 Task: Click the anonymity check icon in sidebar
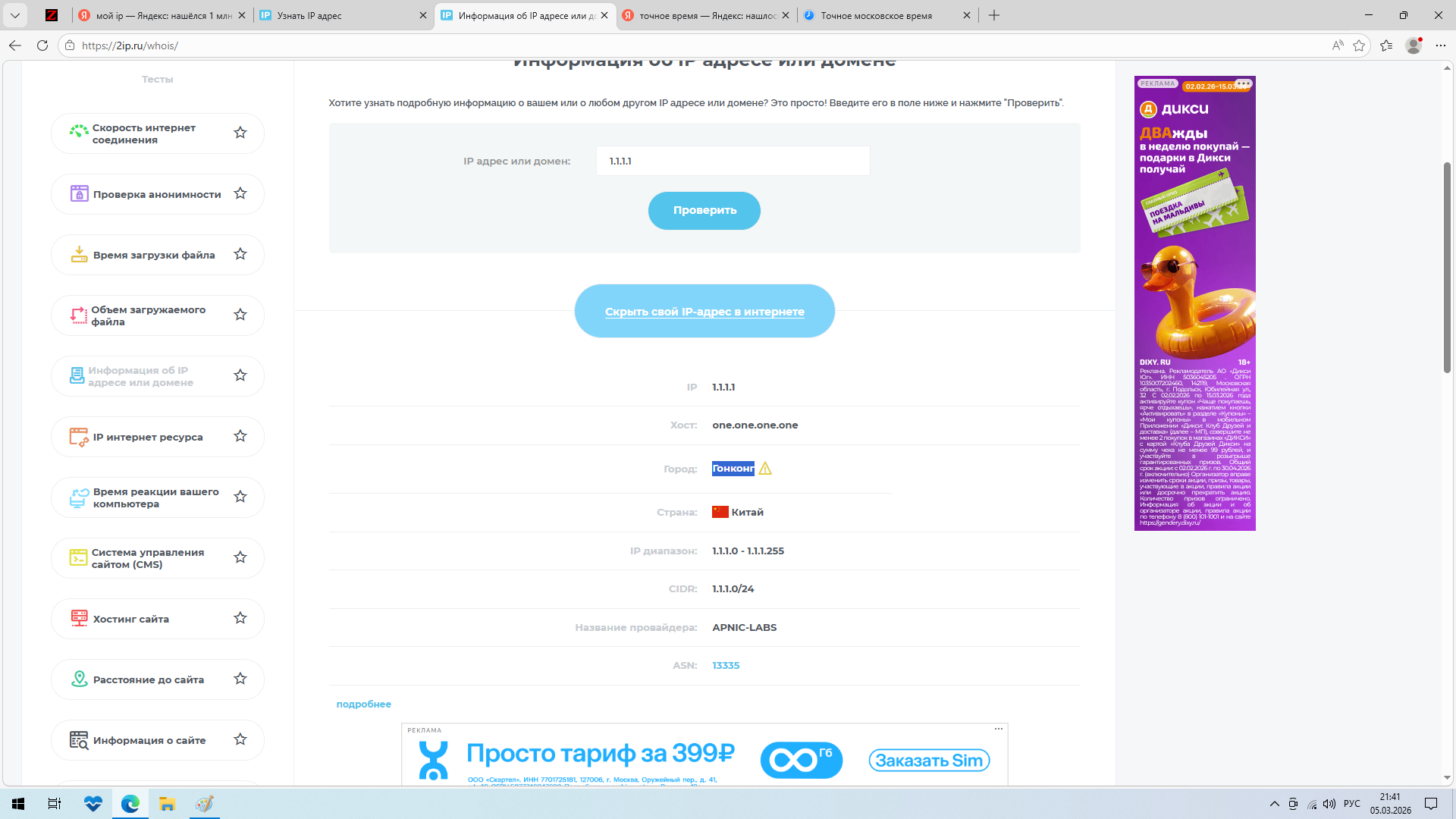tap(79, 194)
